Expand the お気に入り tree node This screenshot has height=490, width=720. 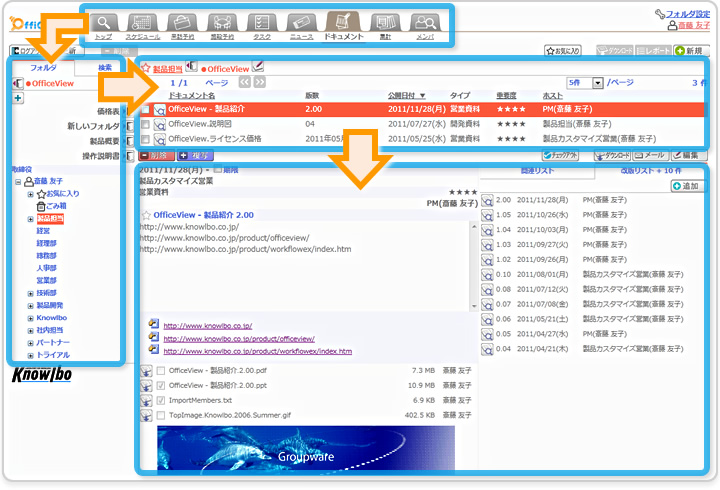[30, 194]
